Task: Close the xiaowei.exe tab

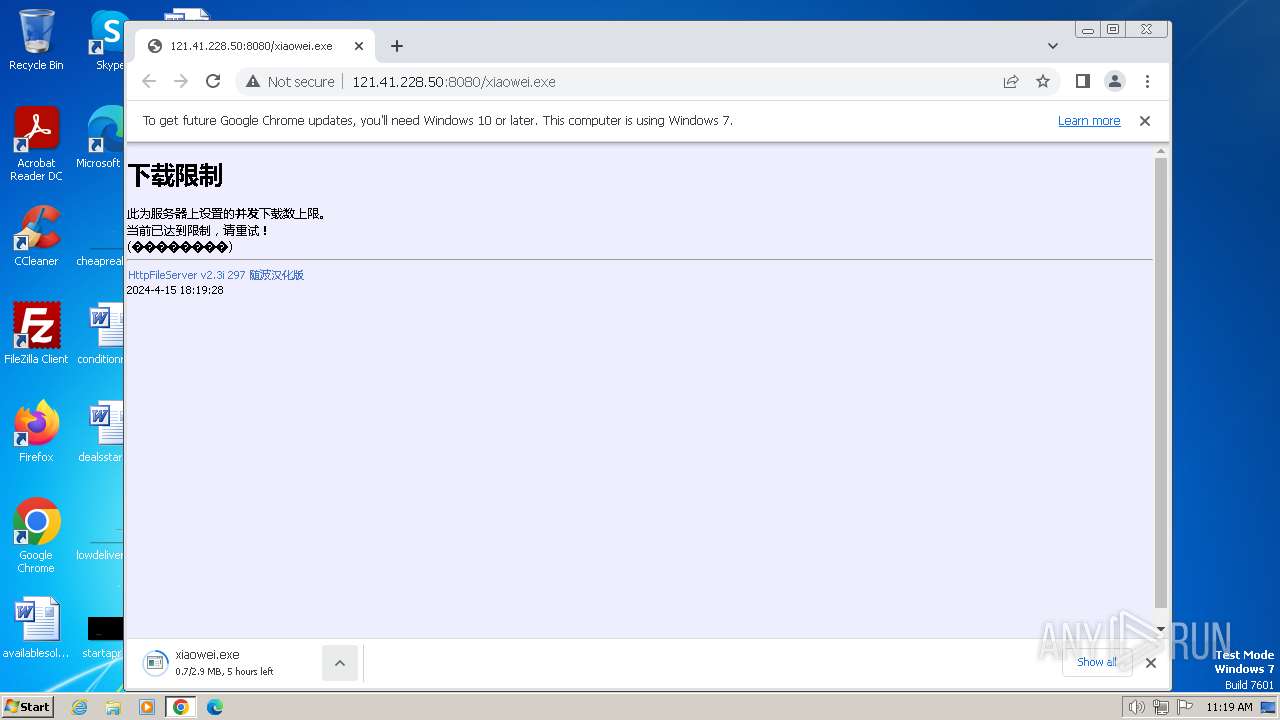Action: (x=359, y=46)
